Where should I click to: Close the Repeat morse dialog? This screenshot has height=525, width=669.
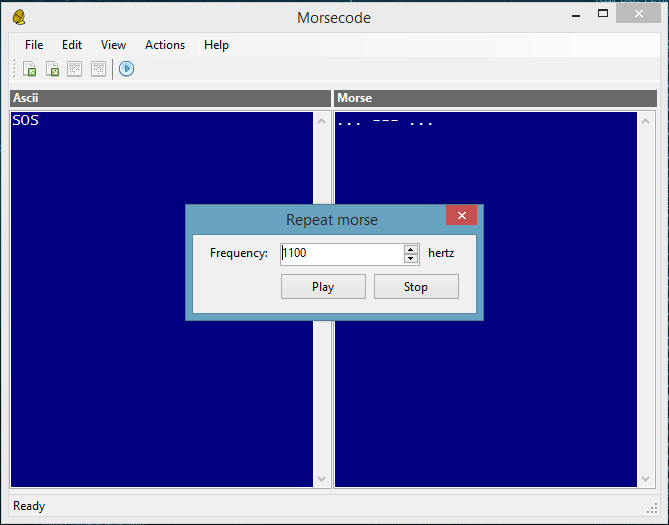coord(462,215)
